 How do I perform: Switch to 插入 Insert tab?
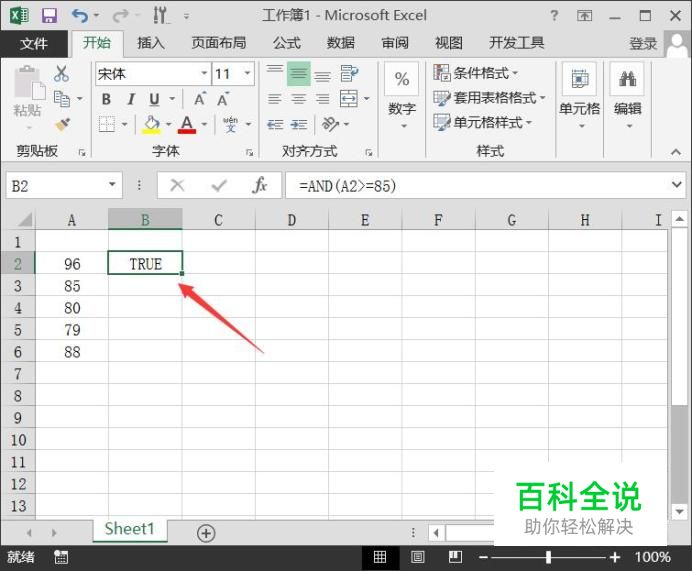click(x=150, y=43)
